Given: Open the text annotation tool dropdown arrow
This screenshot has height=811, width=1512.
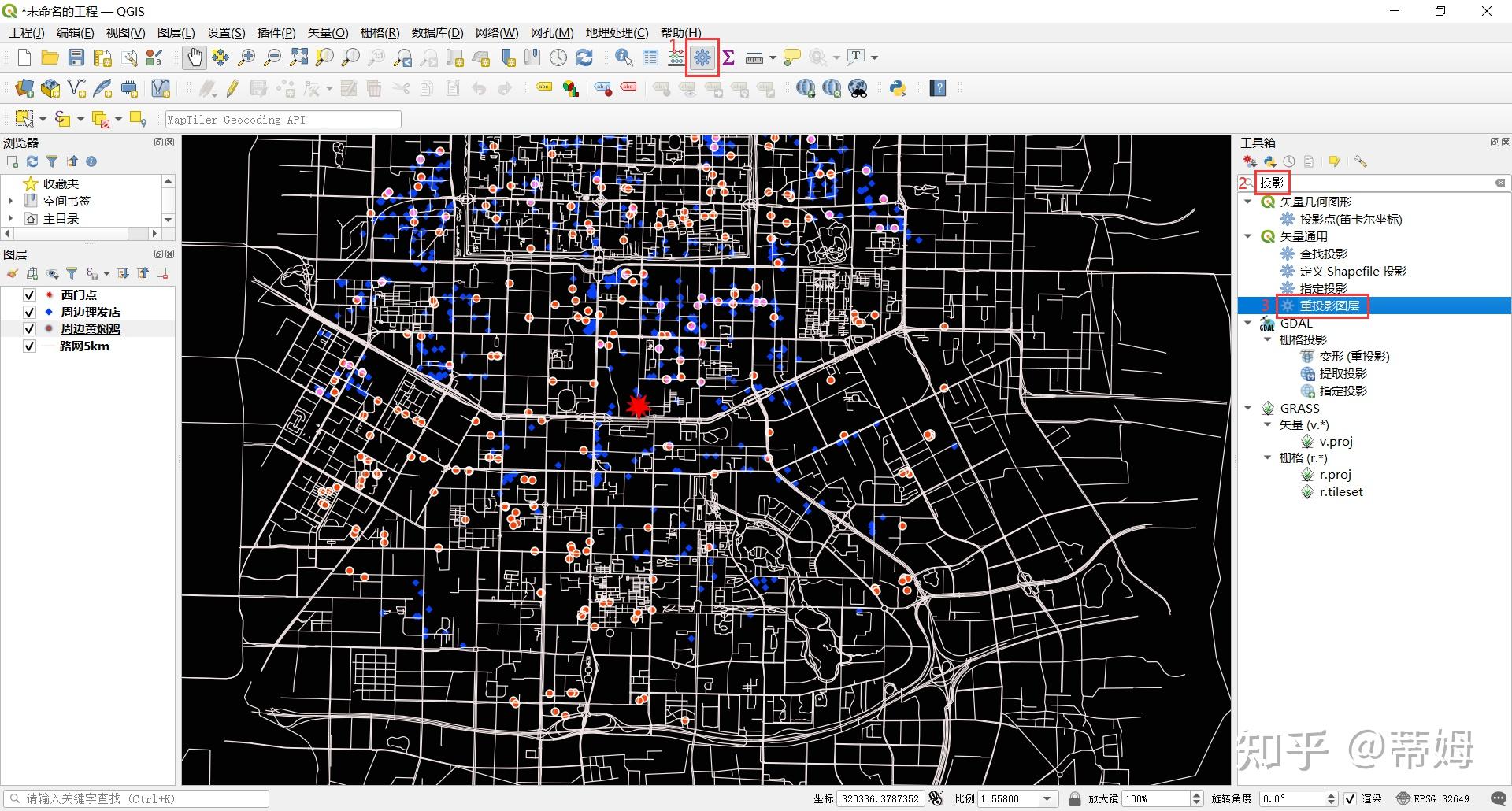Looking at the screenshot, I should (x=874, y=57).
